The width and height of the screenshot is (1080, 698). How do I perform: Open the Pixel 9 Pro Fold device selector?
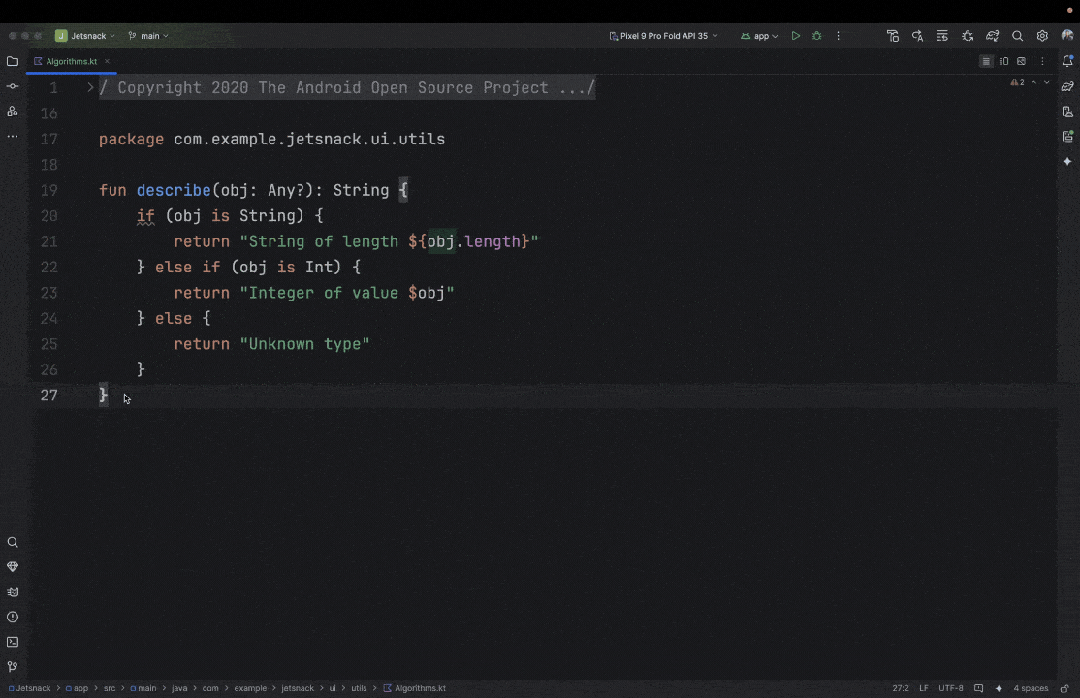point(664,36)
